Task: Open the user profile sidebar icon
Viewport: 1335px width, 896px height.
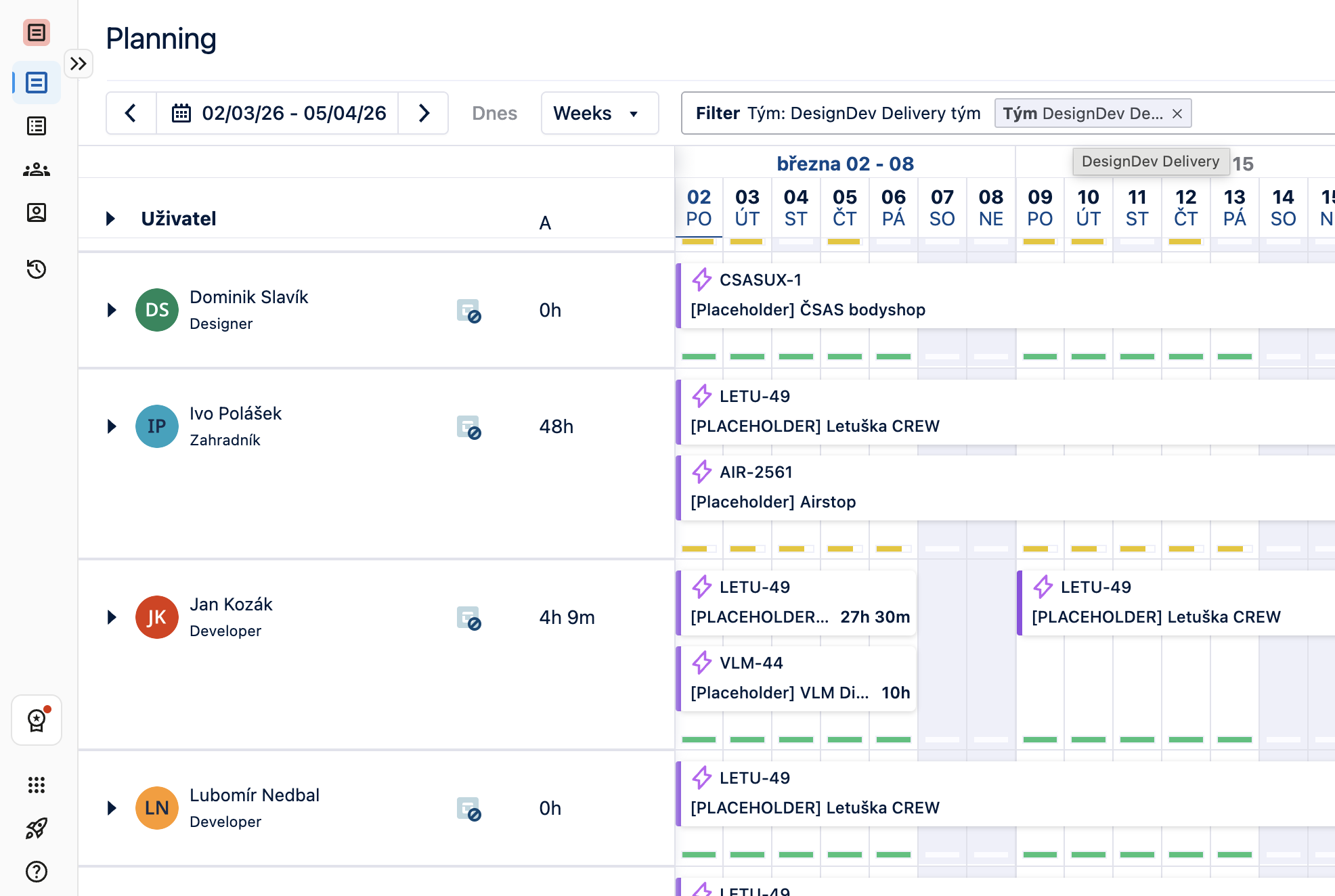Action: pos(37,212)
